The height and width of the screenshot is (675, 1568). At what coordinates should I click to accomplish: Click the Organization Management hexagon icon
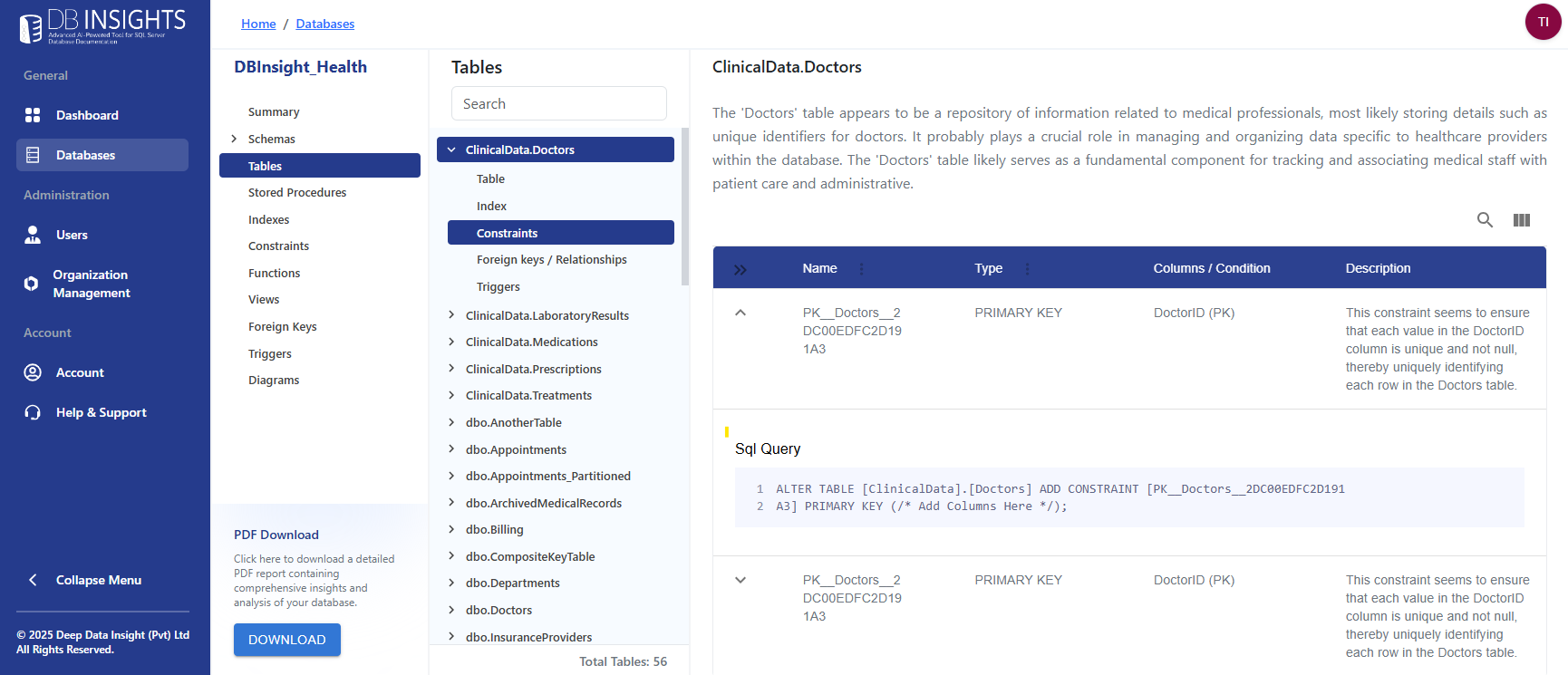(32, 284)
